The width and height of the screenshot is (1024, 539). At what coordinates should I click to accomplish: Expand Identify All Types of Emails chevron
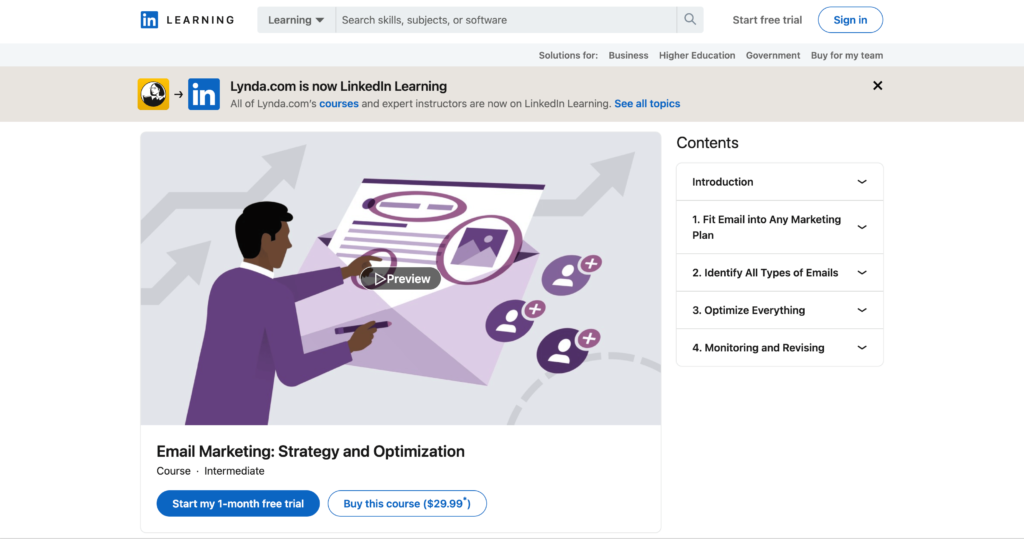point(862,272)
